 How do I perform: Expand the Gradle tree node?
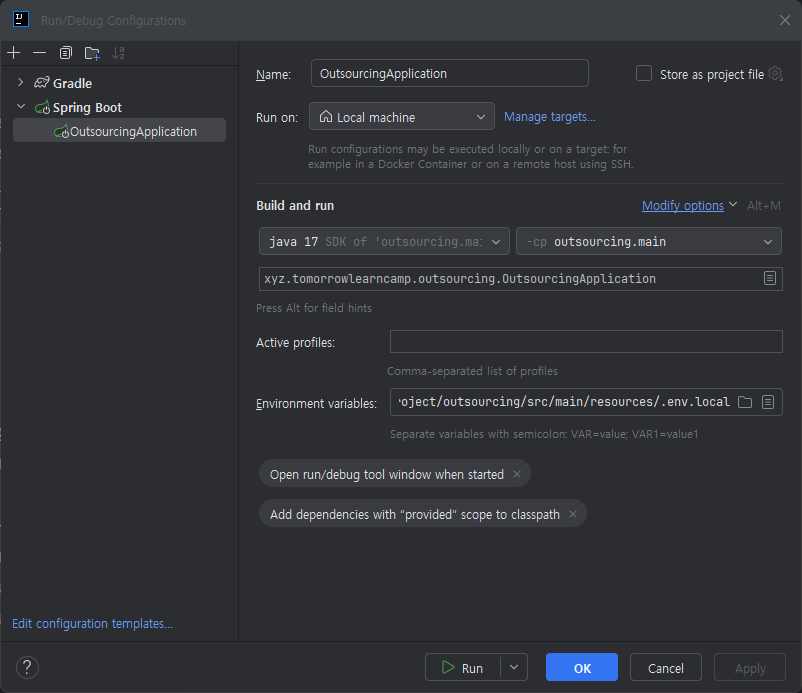tap(20, 82)
